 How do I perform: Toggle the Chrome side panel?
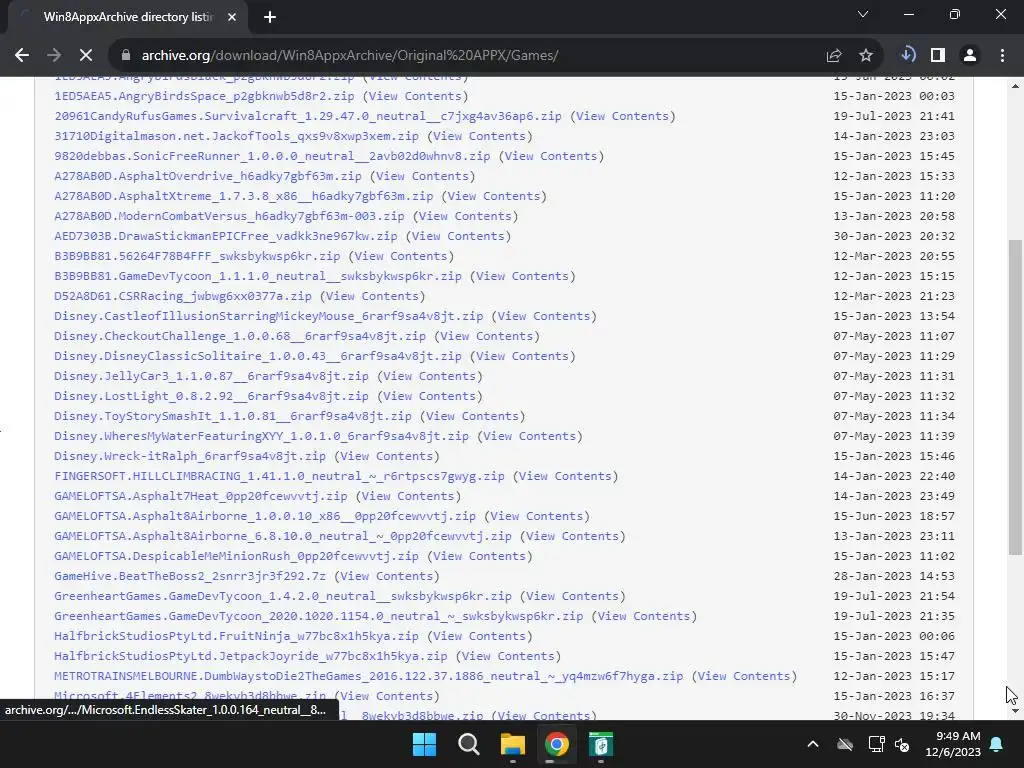938,56
